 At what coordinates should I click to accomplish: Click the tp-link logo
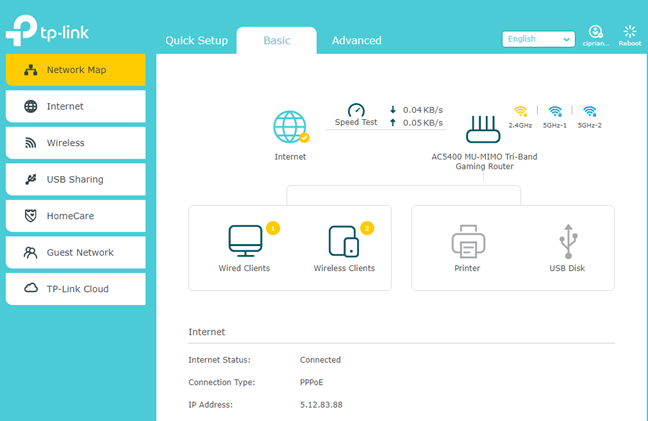47,30
